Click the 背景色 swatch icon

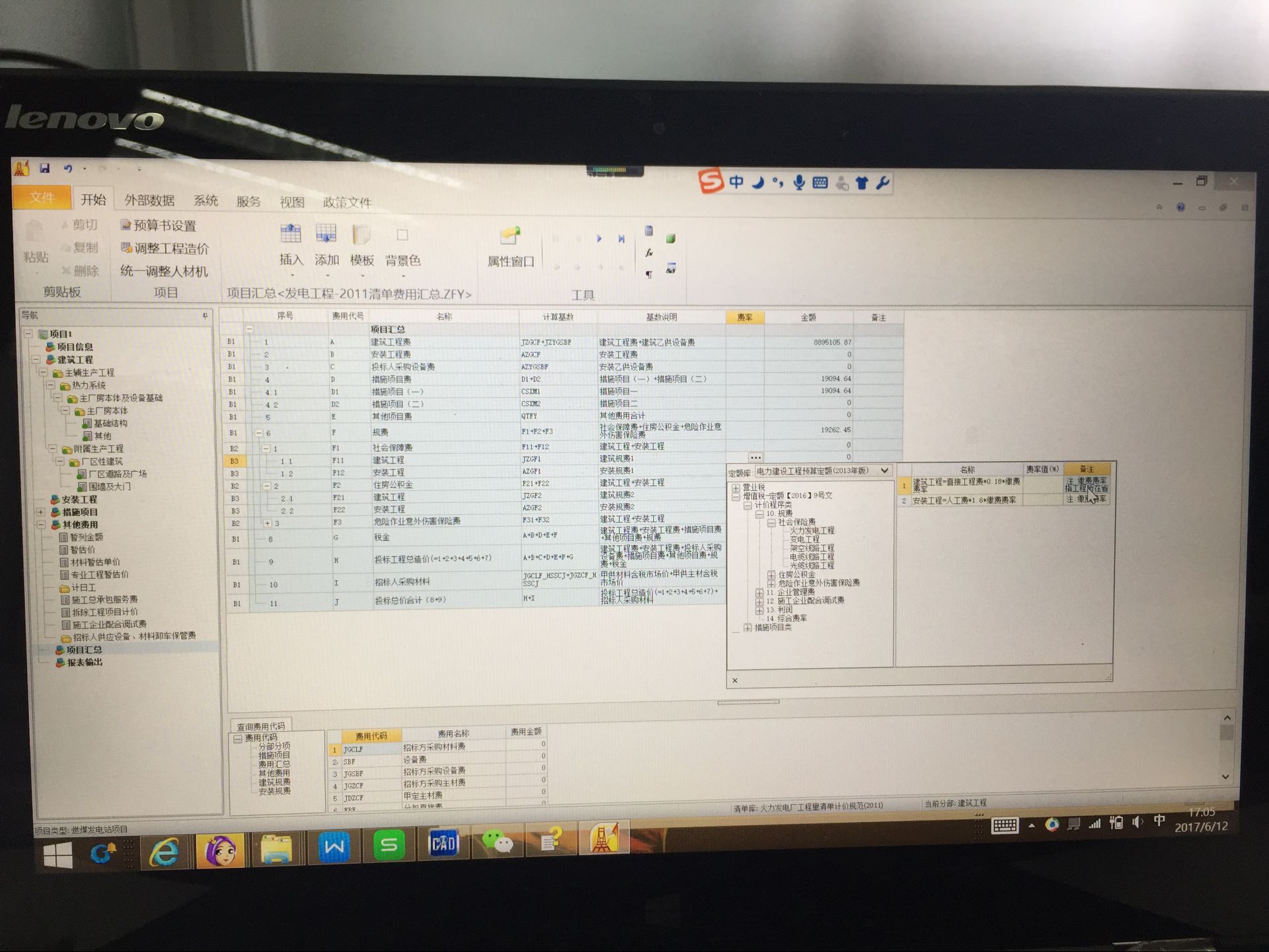[402, 235]
